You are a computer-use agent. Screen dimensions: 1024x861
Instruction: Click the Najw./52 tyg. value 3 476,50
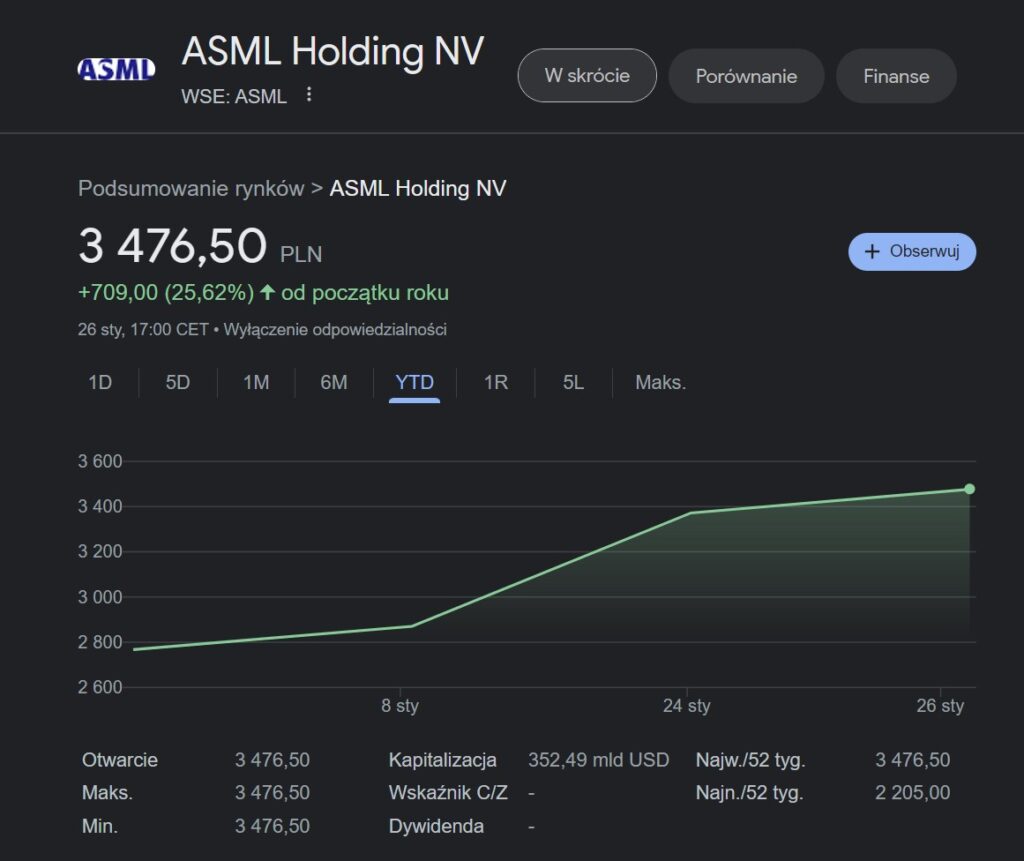coord(912,760)
